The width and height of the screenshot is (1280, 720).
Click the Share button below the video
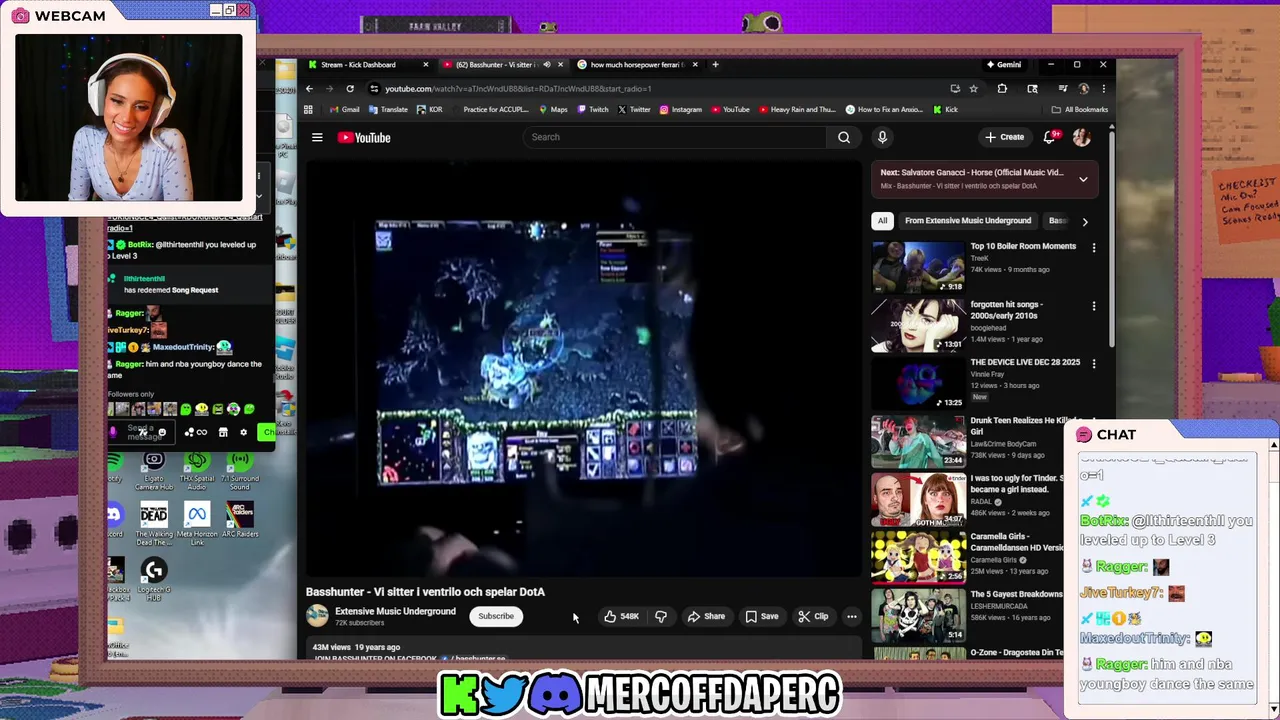click(x=706, y=616)
